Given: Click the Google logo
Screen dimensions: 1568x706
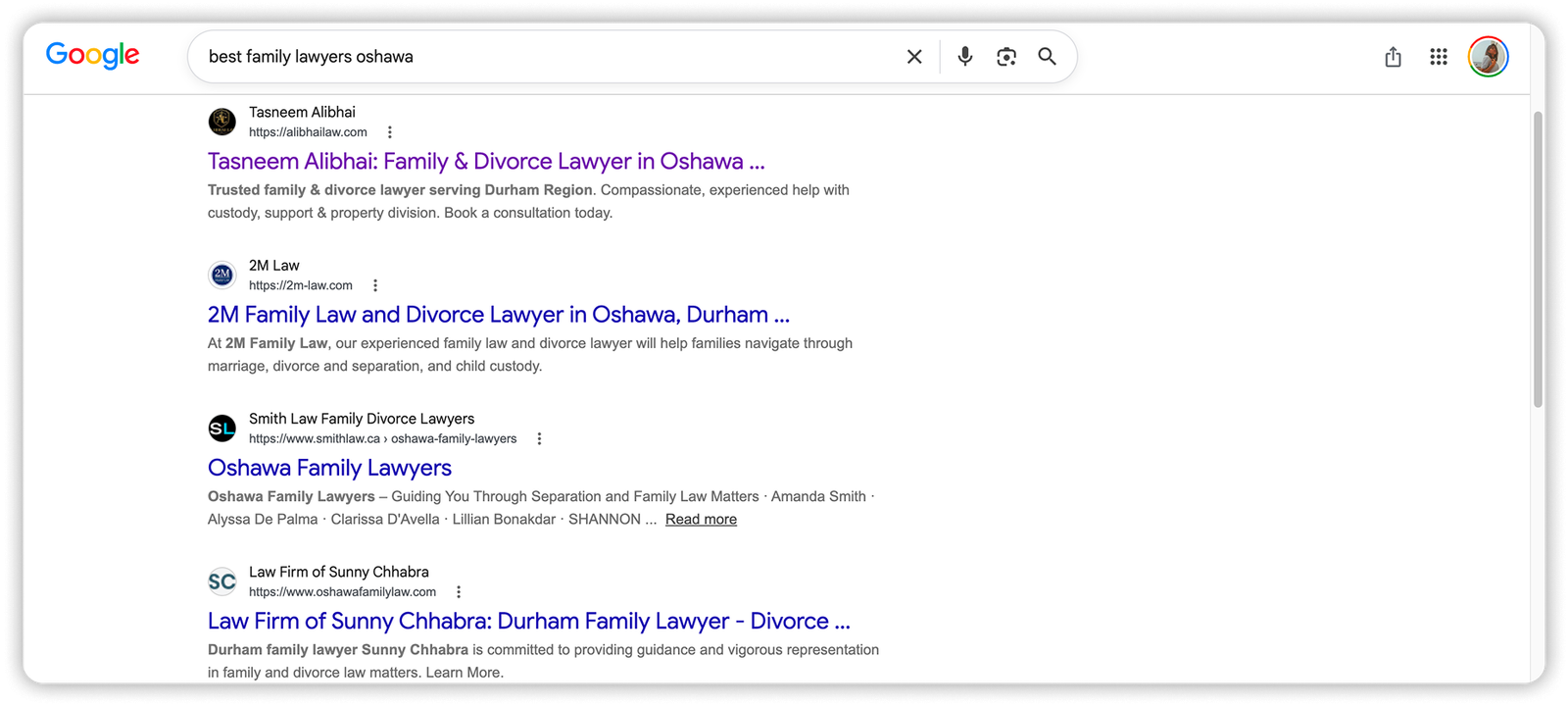Looking at the screenshot, I should 93,56.
